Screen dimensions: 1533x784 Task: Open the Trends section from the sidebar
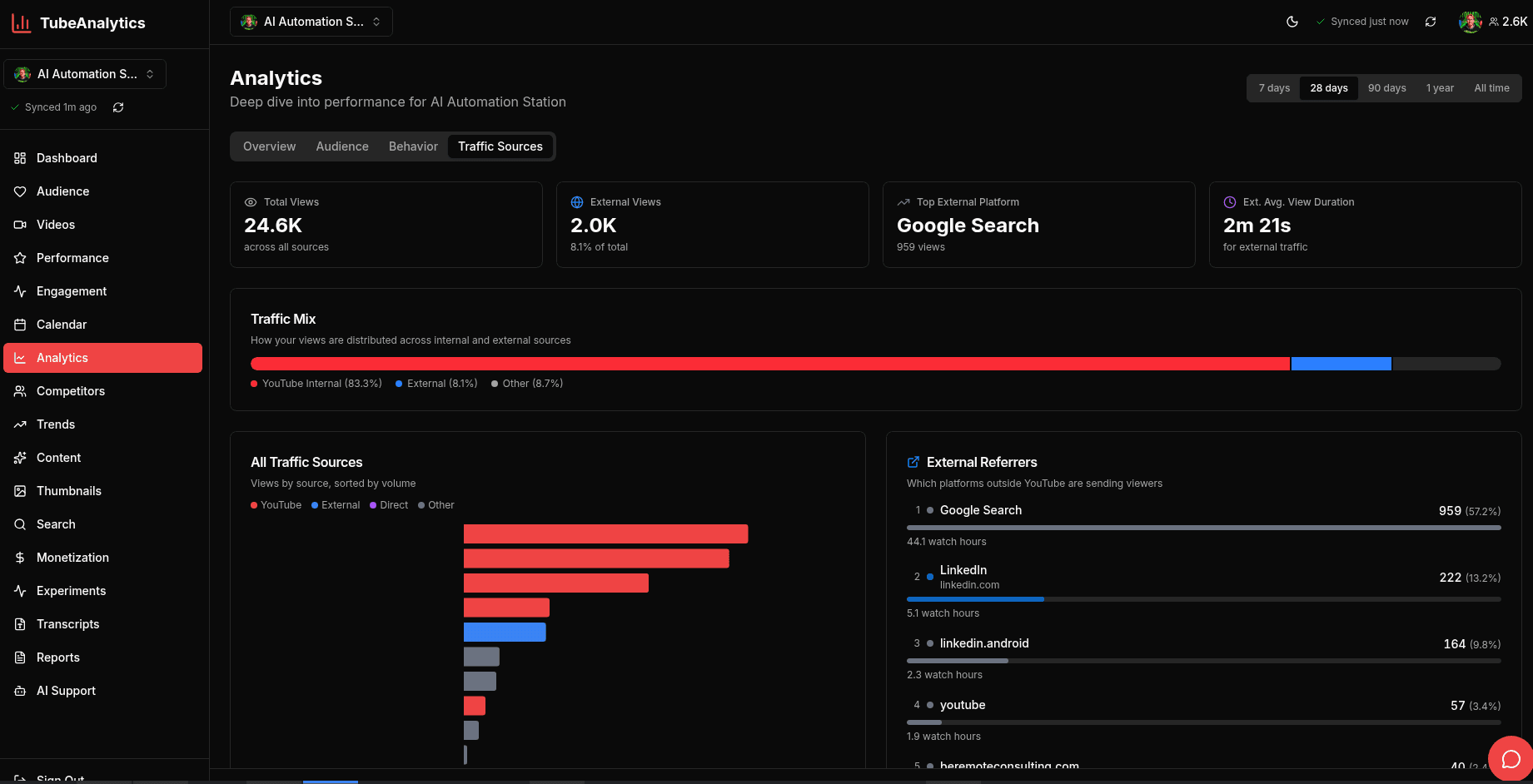[55, 424]
